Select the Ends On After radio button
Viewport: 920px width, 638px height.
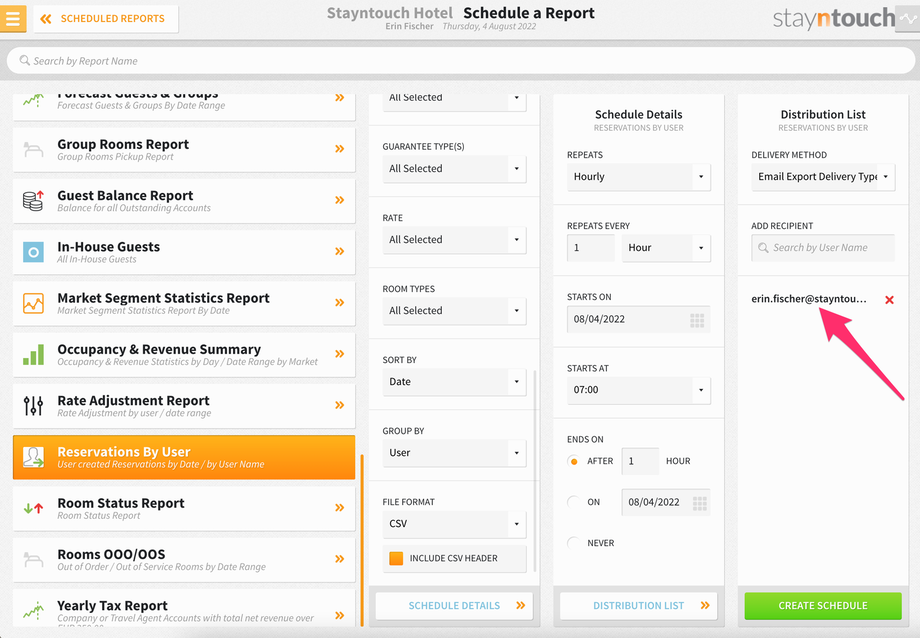click(574, 461)
